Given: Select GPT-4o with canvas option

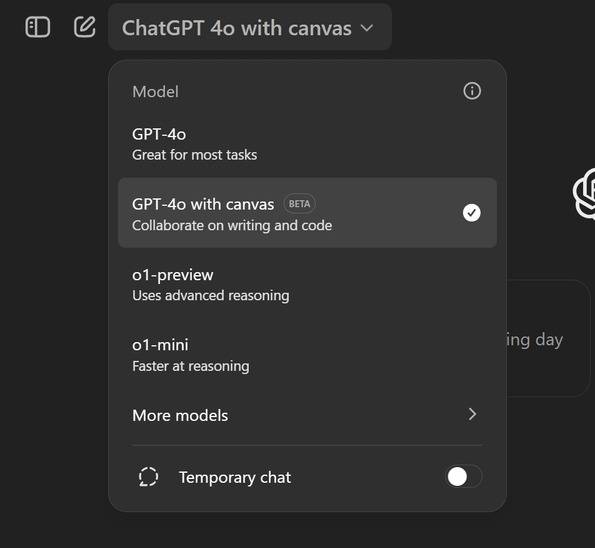Looking at the screenshot, I should (307, 213).
